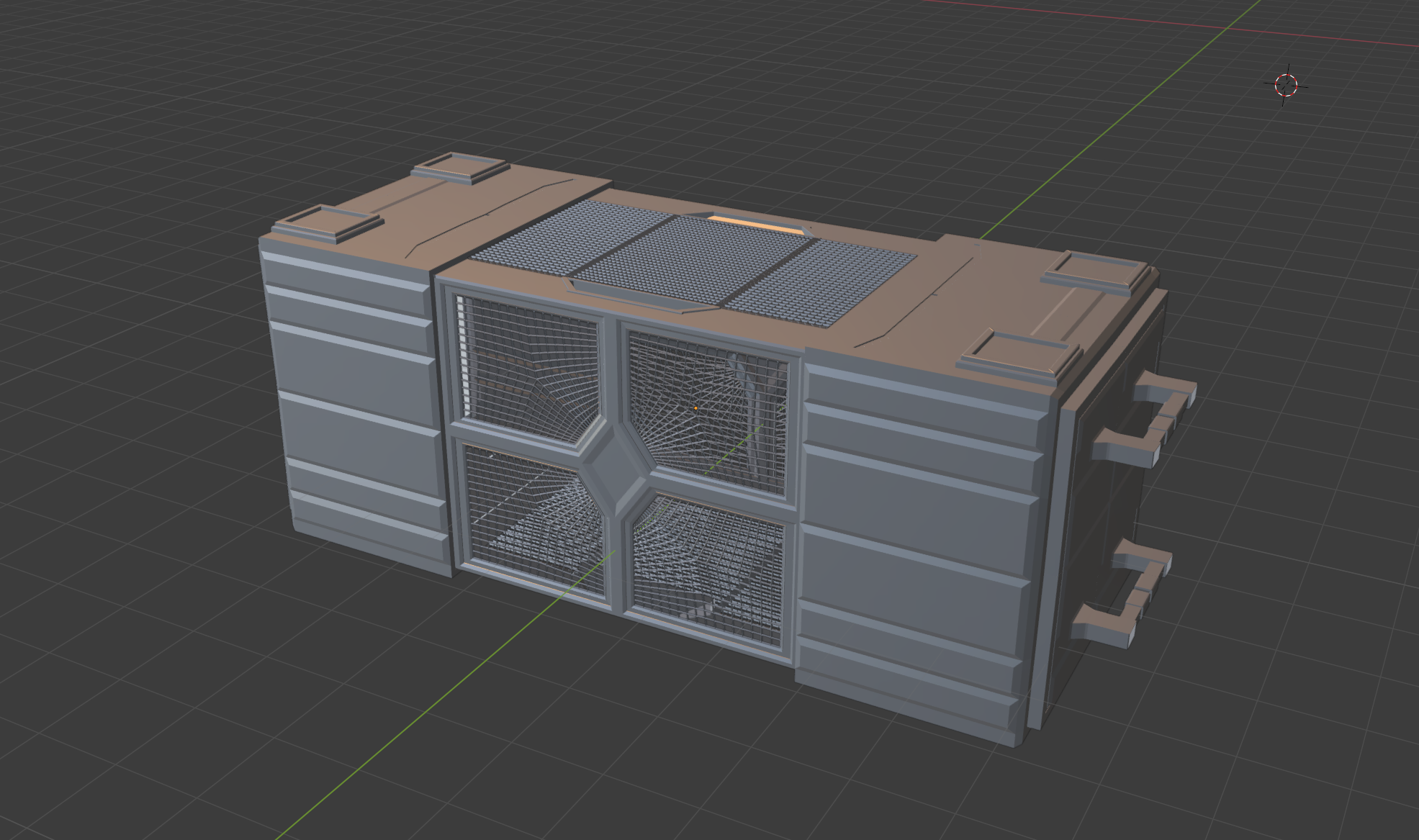
Task: Click the orange highlighted strip on top
Action: click(754, 222)
